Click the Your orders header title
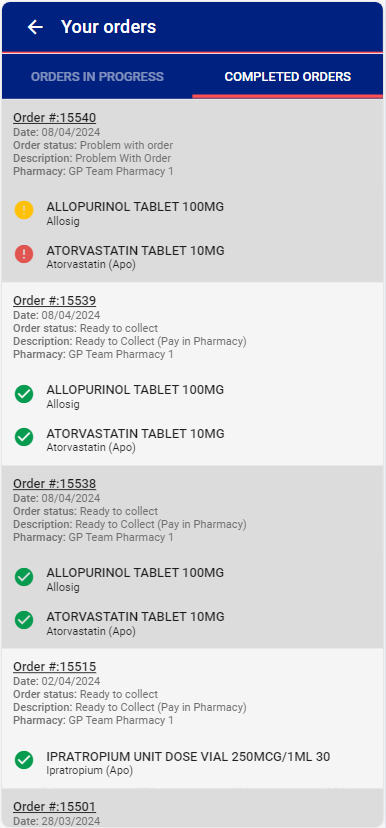This screenshot has width=386, height=828. pos(108,27)
